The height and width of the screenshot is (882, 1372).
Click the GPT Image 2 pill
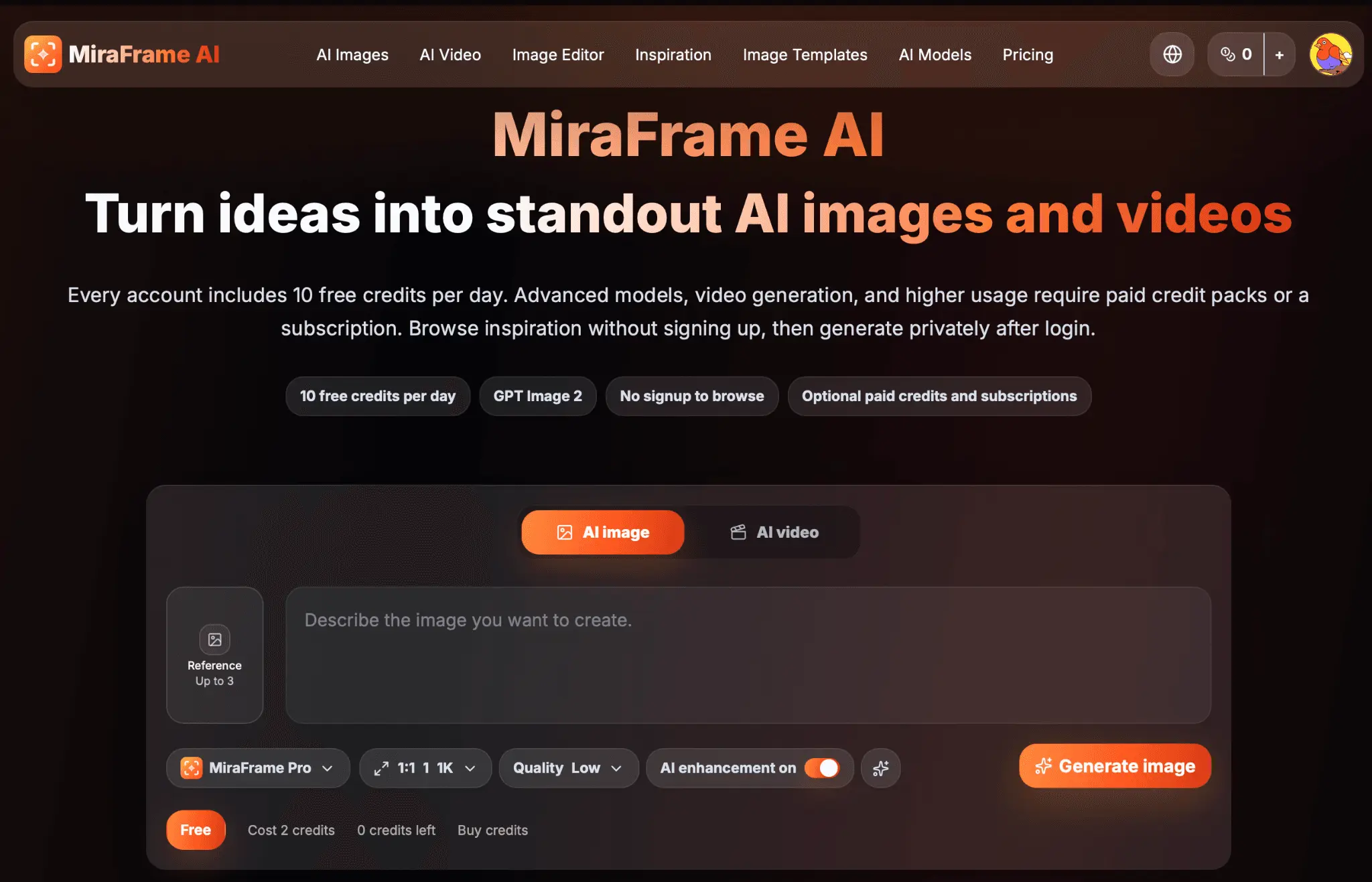point(538,396)
